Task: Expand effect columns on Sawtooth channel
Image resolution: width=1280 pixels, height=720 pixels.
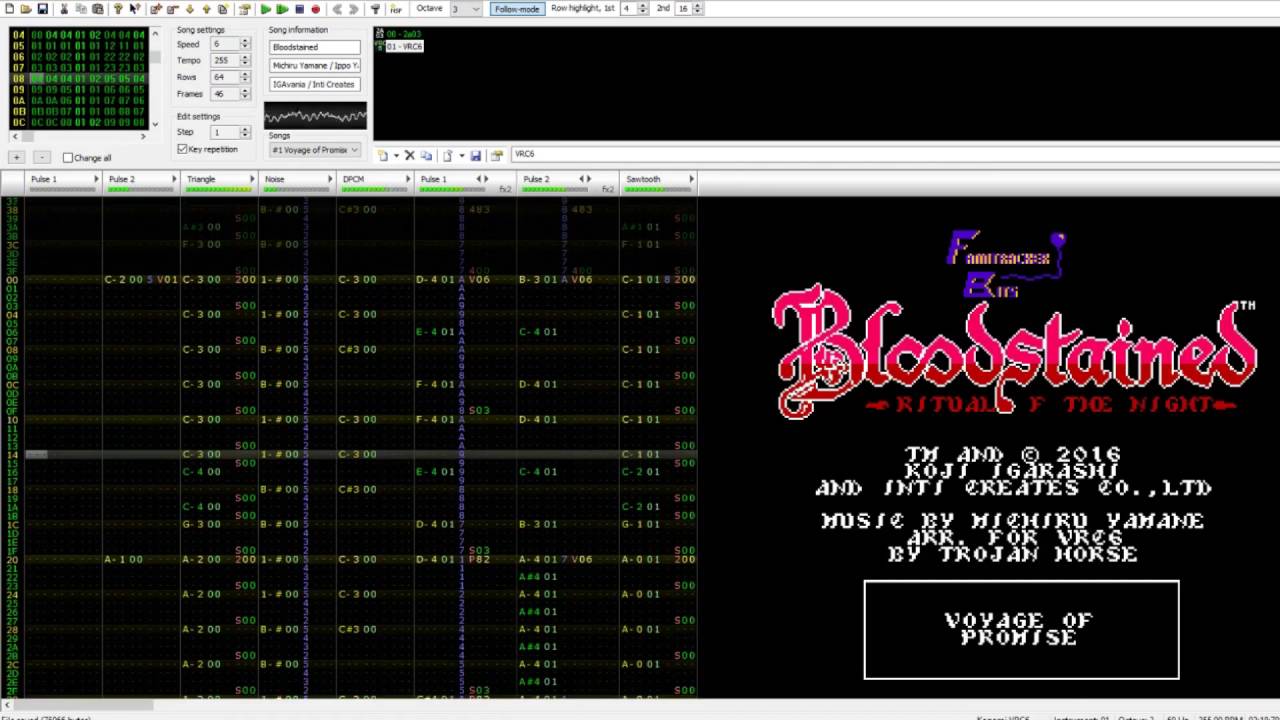Action: (691, 179)
